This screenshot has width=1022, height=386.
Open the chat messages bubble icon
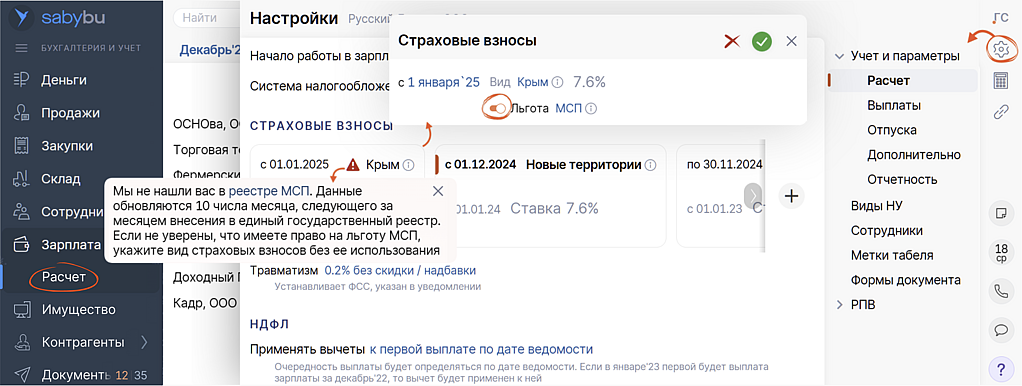pyautogui.click(x=999, y=330)
